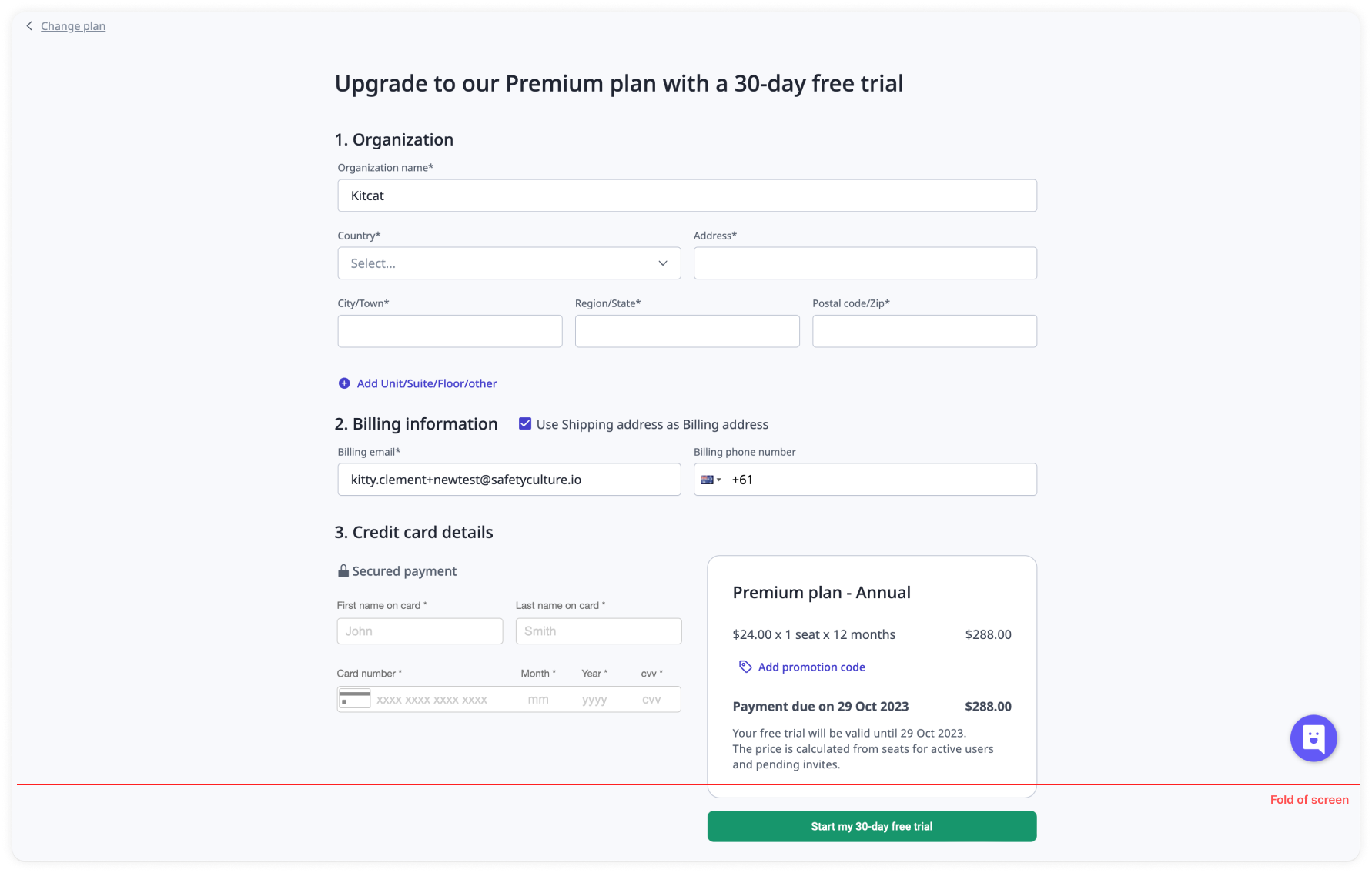This screenshot has width=1372, height=873.
Task: Click into the Address input field
Action: (865, 263)
